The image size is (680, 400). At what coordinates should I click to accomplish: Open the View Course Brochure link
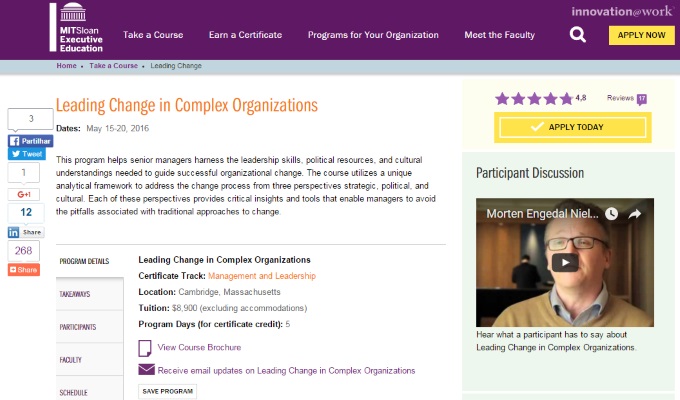(199, 347)
